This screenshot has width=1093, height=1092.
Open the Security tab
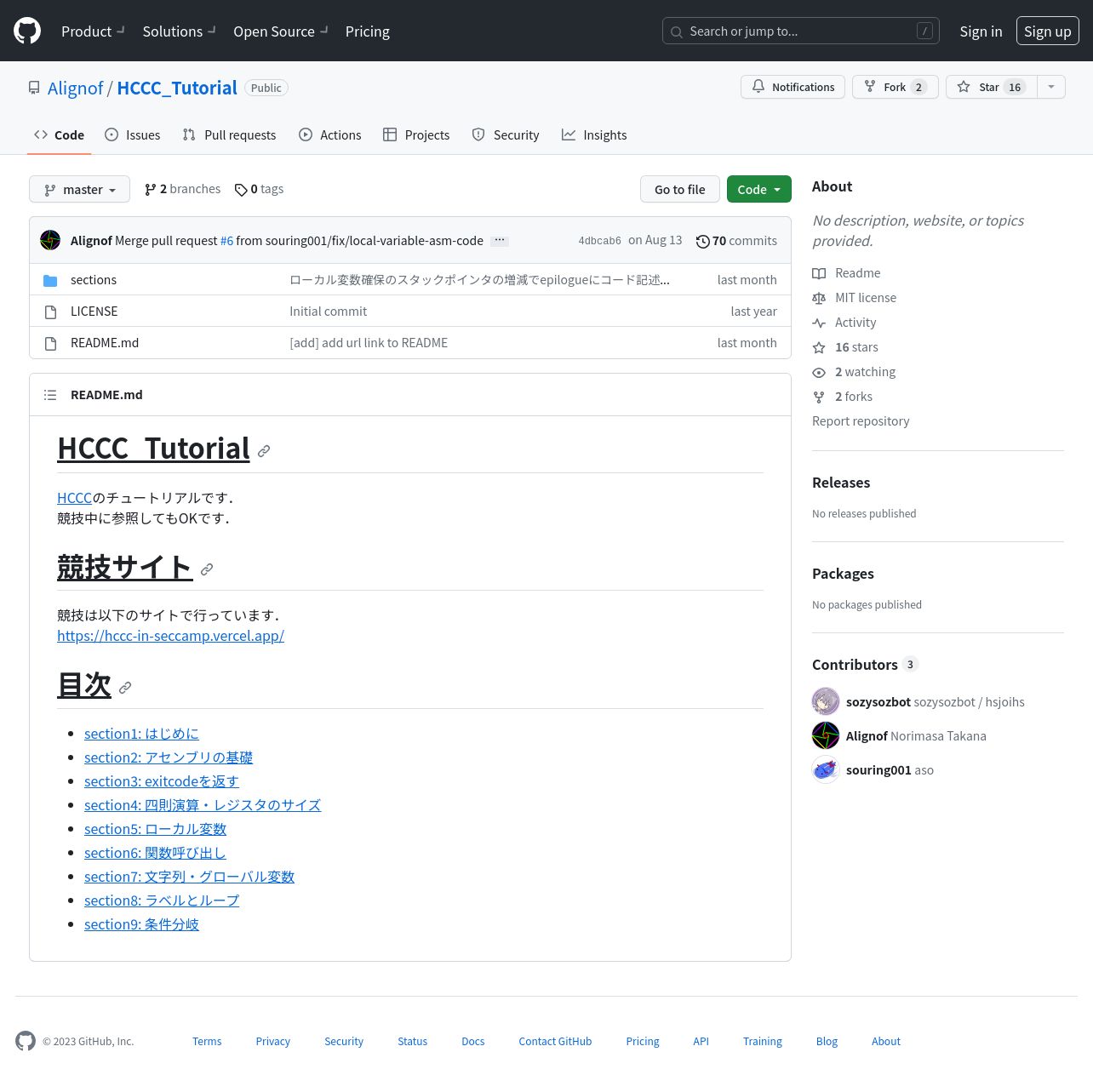pyautogui.click(x=506, y=134)
